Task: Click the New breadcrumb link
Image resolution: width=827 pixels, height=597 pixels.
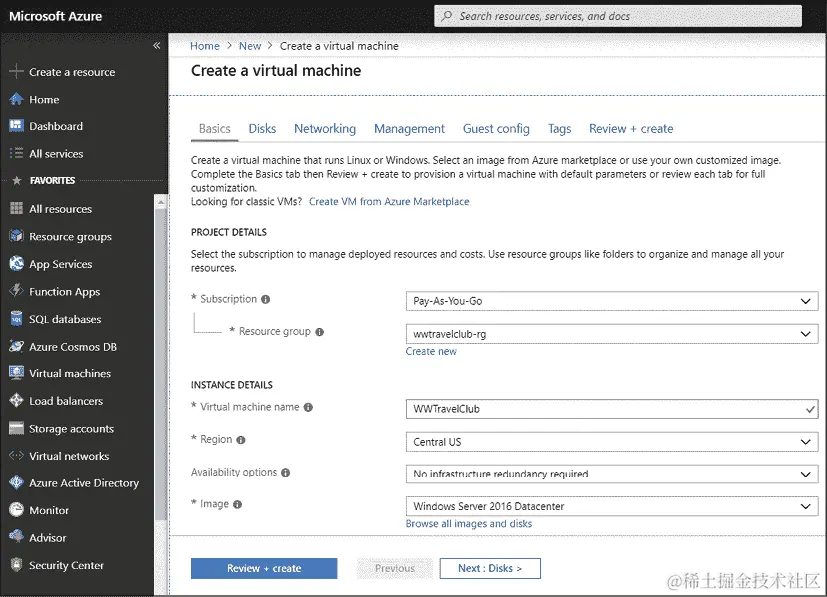Action: [249, 46]
